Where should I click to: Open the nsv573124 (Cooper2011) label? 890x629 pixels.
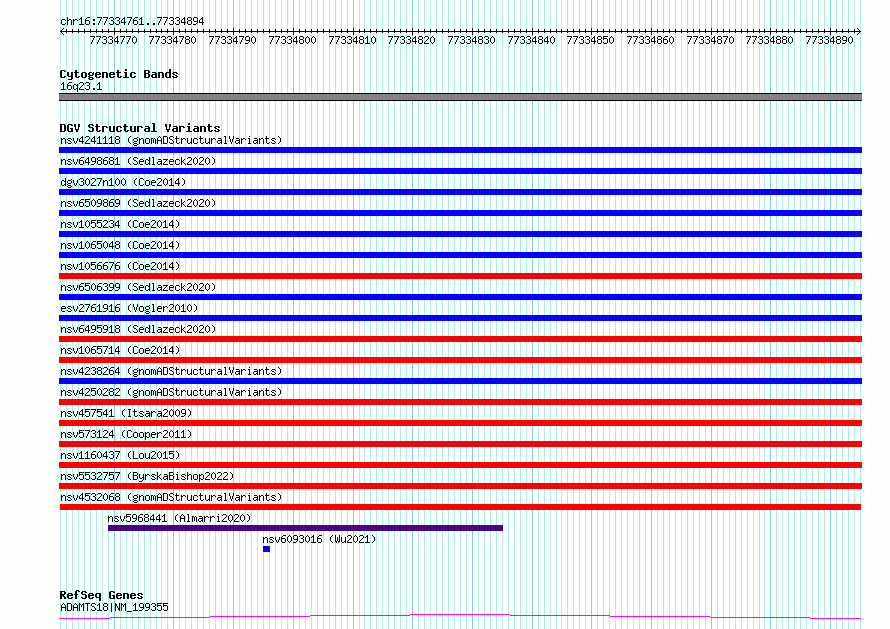click(x=126, y=434)
